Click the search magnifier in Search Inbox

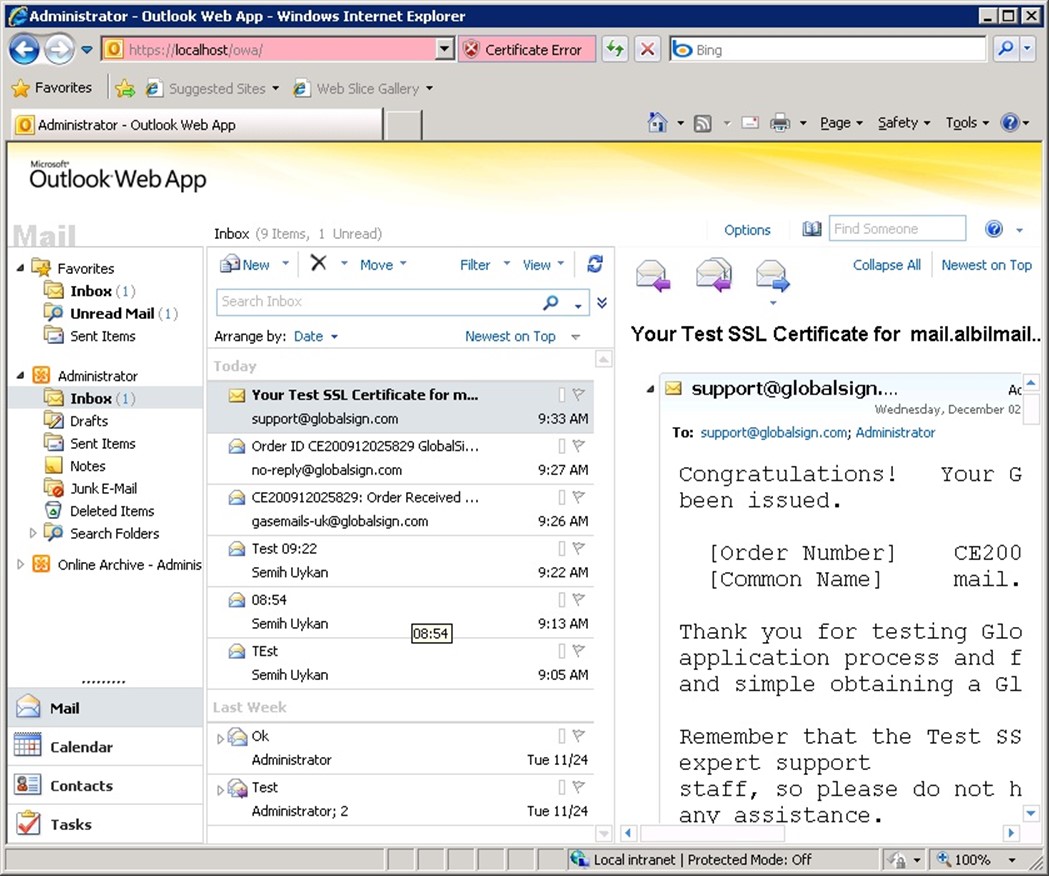pos(550,302)
